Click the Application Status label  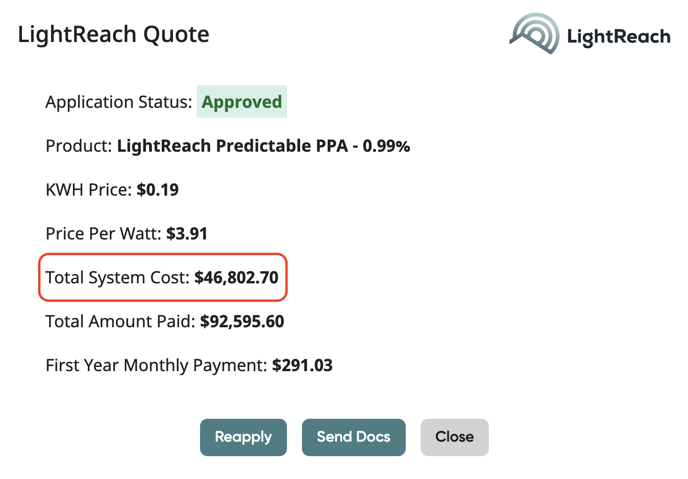pos(119,102)
